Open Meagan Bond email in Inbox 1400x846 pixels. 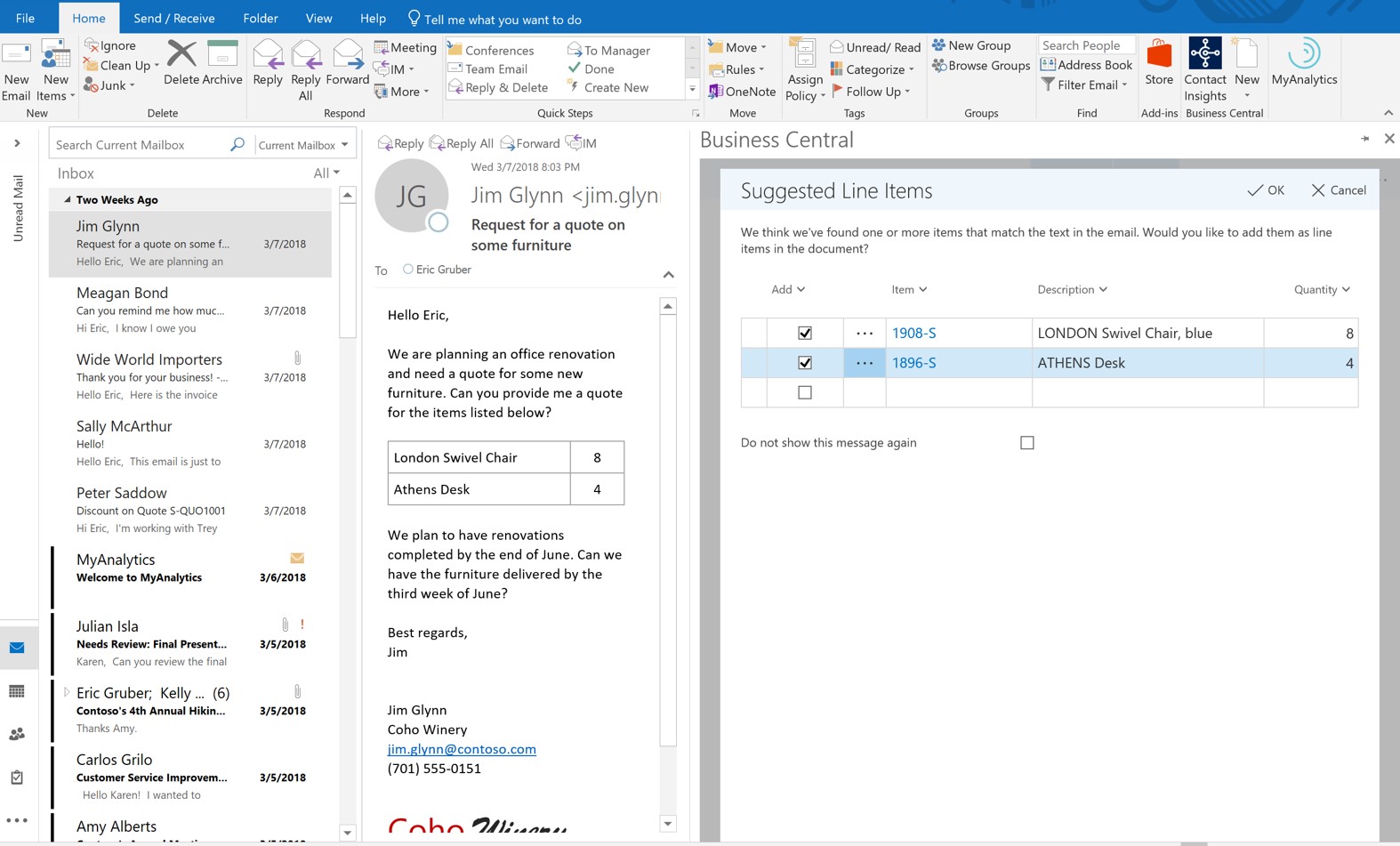pos(190,310)
